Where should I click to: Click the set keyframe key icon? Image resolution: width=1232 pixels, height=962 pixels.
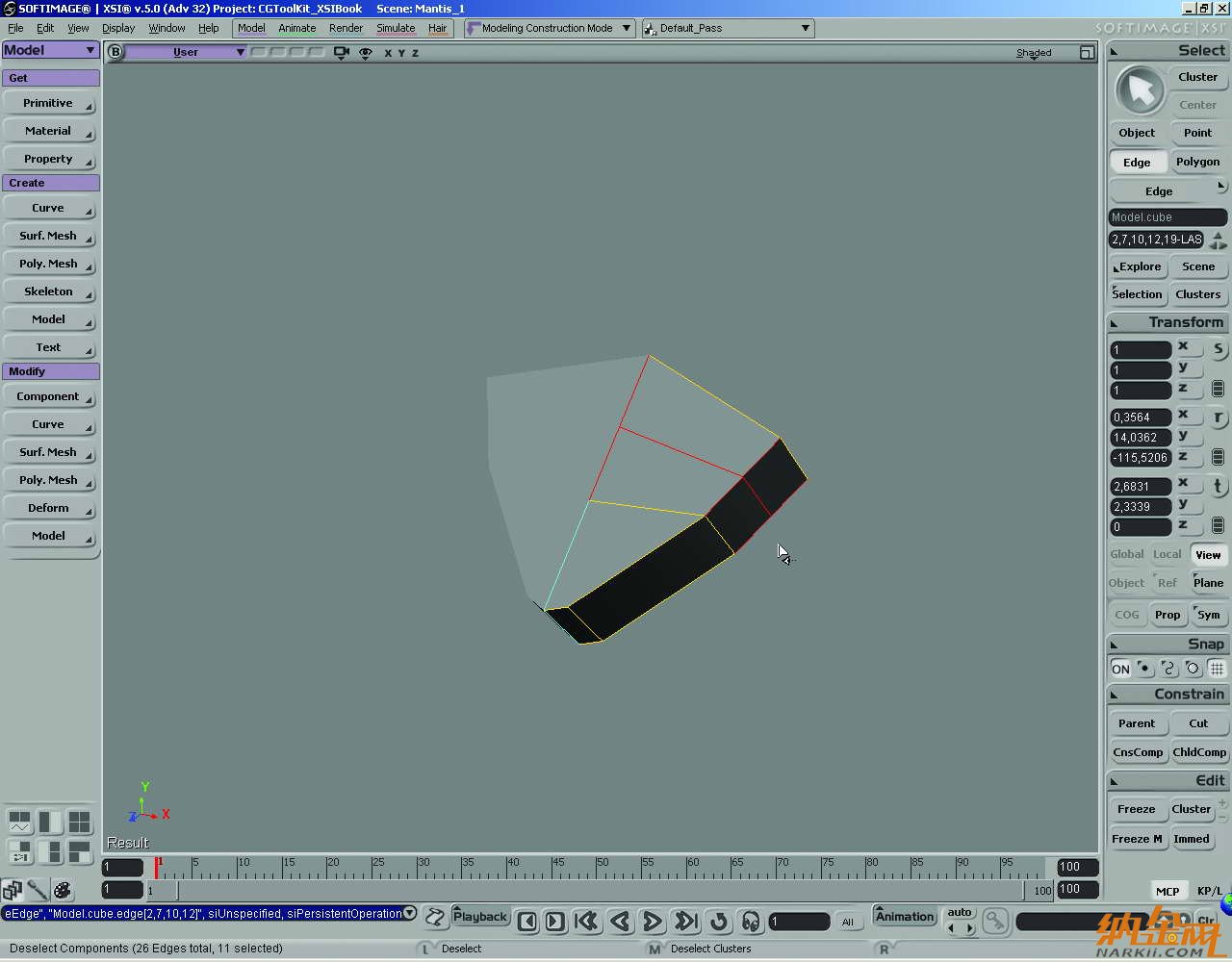point(994,922)
